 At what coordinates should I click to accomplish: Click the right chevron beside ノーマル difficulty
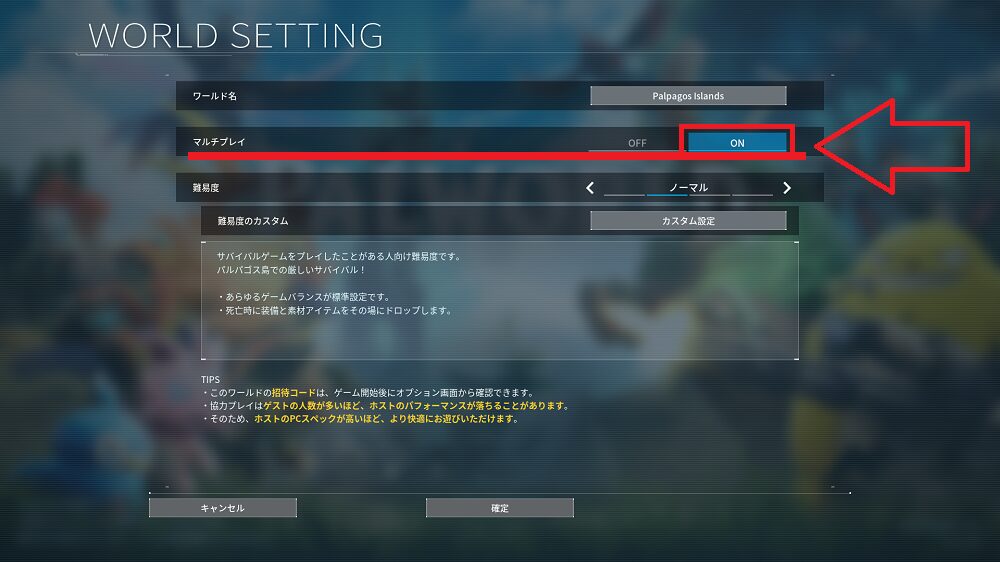(787, 188)
